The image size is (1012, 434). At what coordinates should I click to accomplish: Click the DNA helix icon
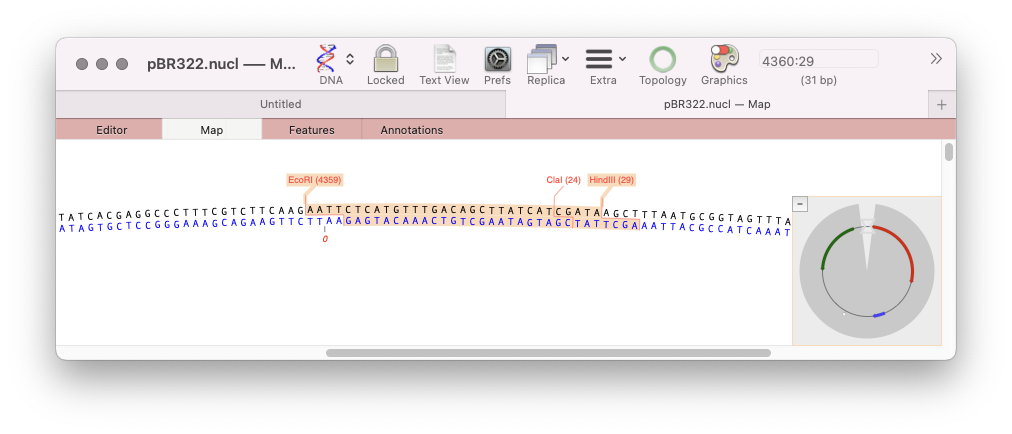(x=326, y=58)
